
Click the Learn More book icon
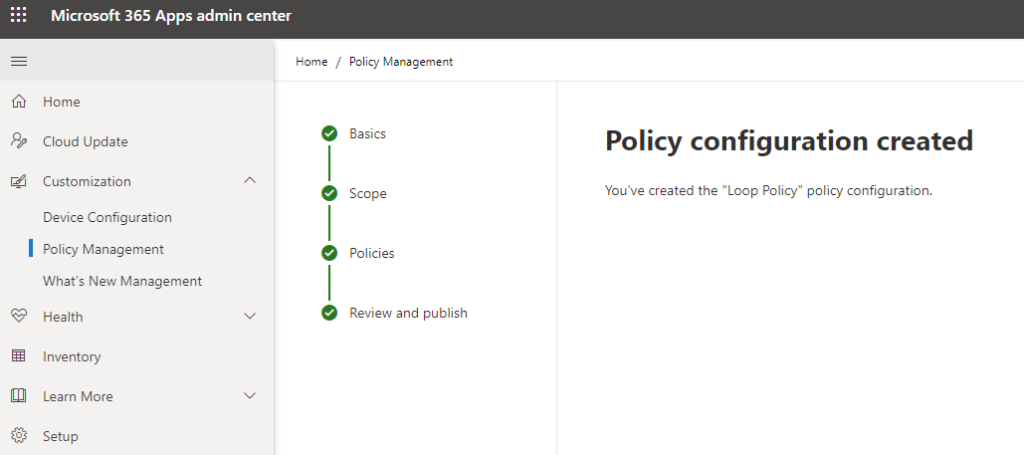click(19, 396)
